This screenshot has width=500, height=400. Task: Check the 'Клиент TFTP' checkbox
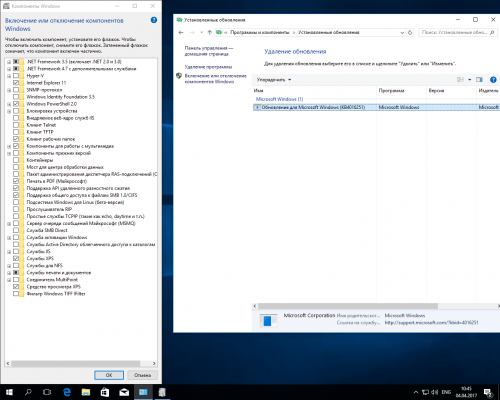16,132
